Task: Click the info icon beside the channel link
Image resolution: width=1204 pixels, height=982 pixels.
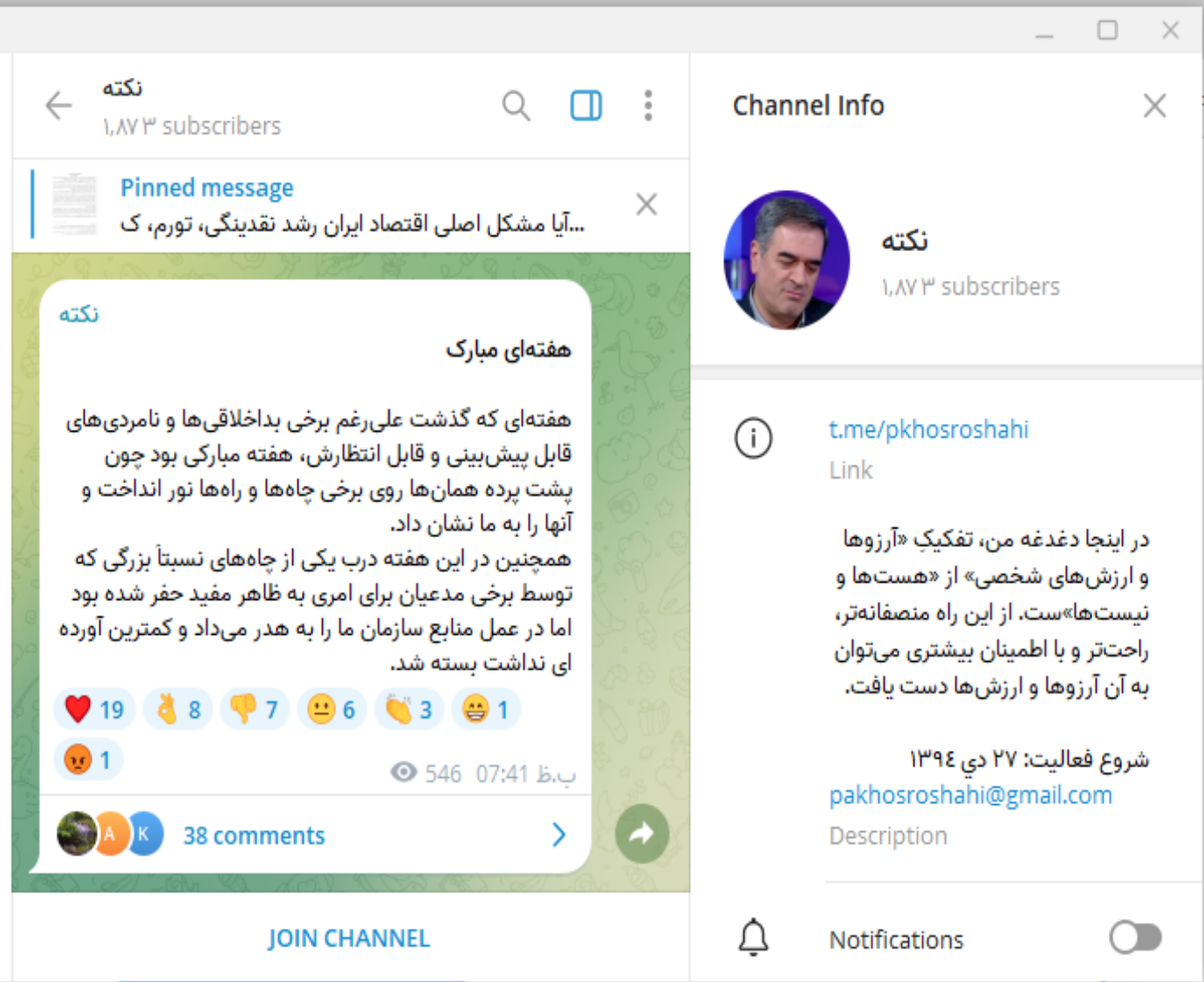Action: point(753,439)
